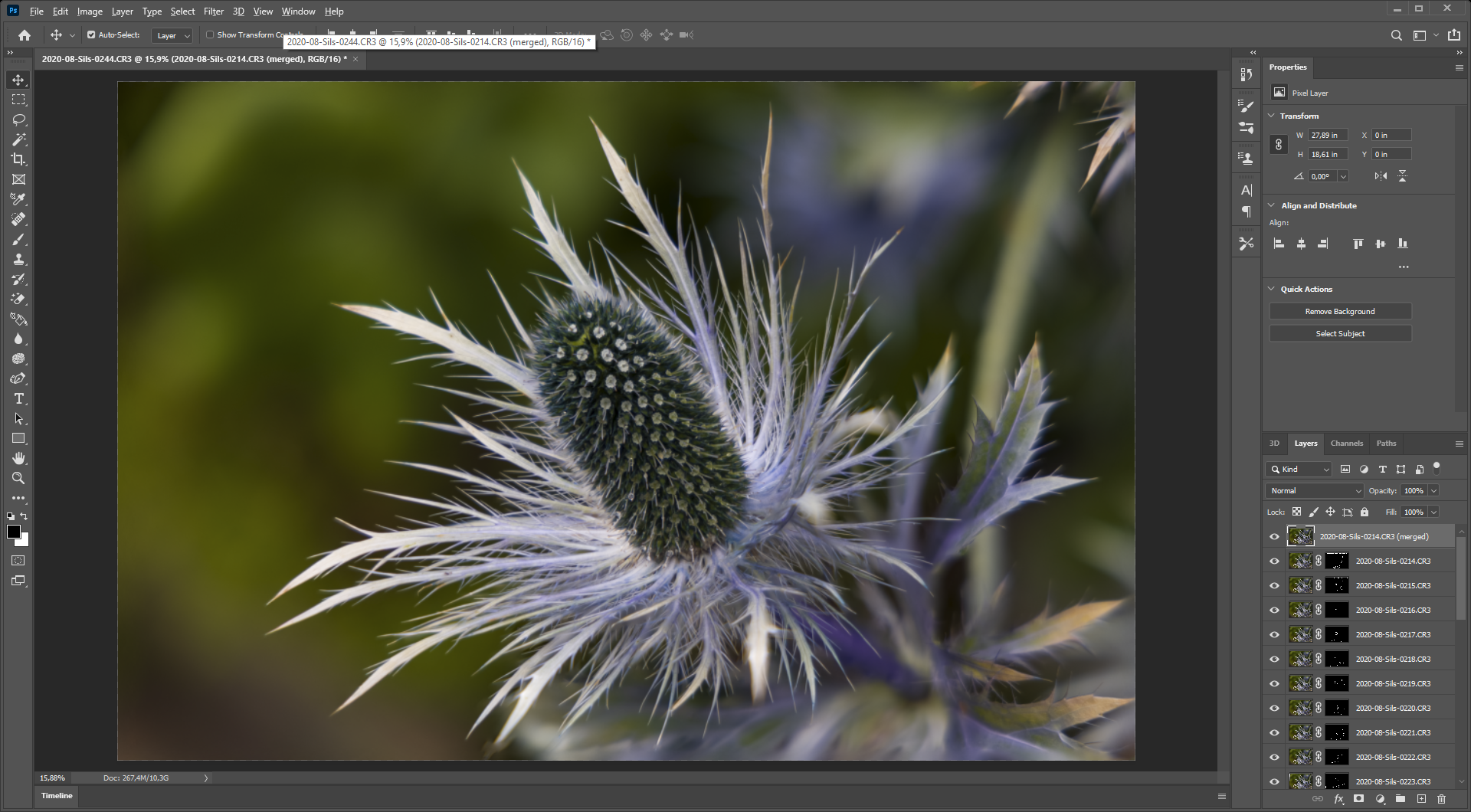This screenshot has height=812, width=1471.
Task: Collapse the Quick Actions section
Action: [x=1272, y=290]
